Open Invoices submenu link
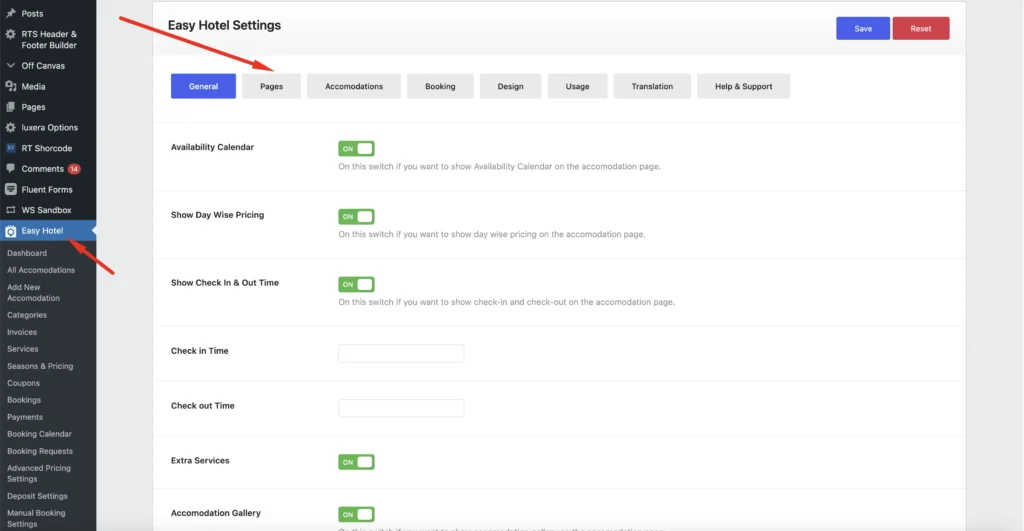This screenshot has width=1024, height=531. pos(22,332)
